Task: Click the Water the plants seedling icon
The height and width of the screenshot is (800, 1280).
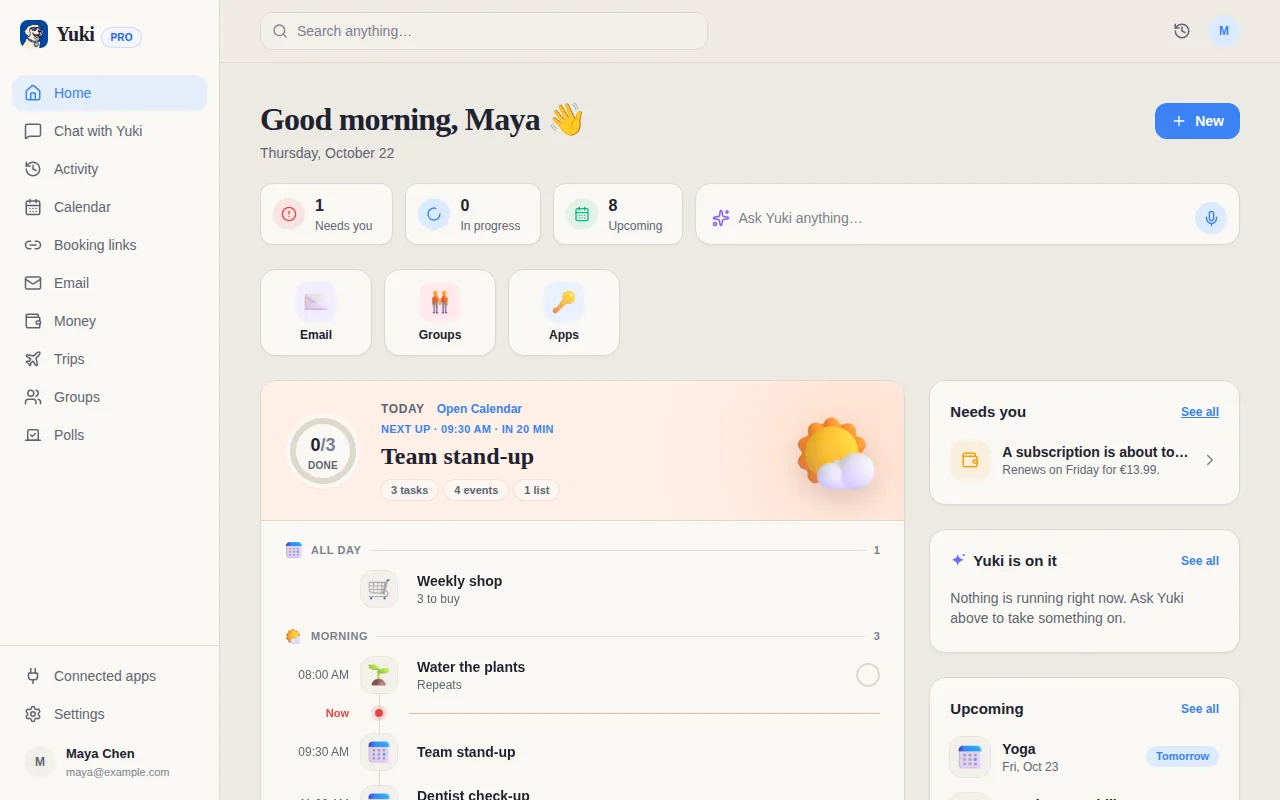Action: click(379, 675)
